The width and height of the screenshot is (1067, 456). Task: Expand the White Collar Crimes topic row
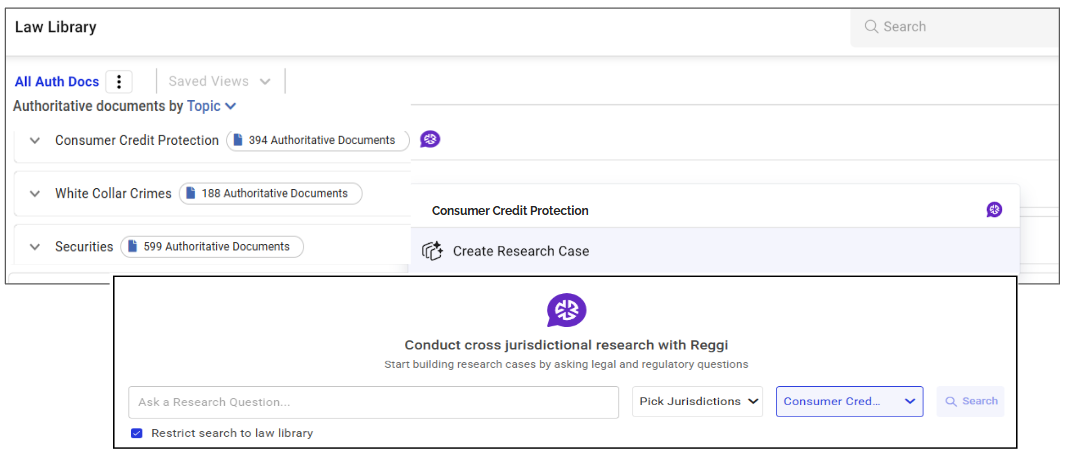pos(35,194)
